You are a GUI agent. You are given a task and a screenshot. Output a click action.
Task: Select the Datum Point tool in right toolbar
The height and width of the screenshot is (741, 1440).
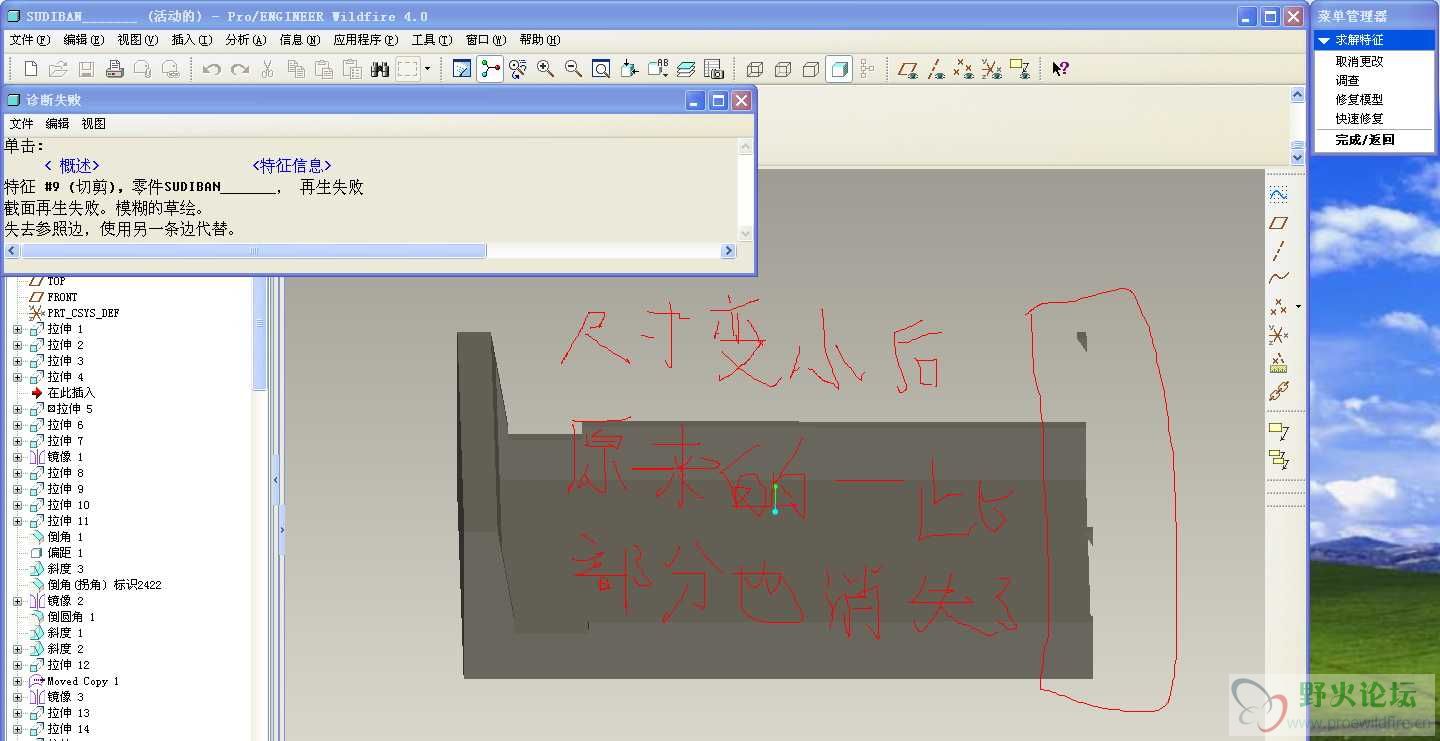pyautogui.click(x=1278, y=306)
